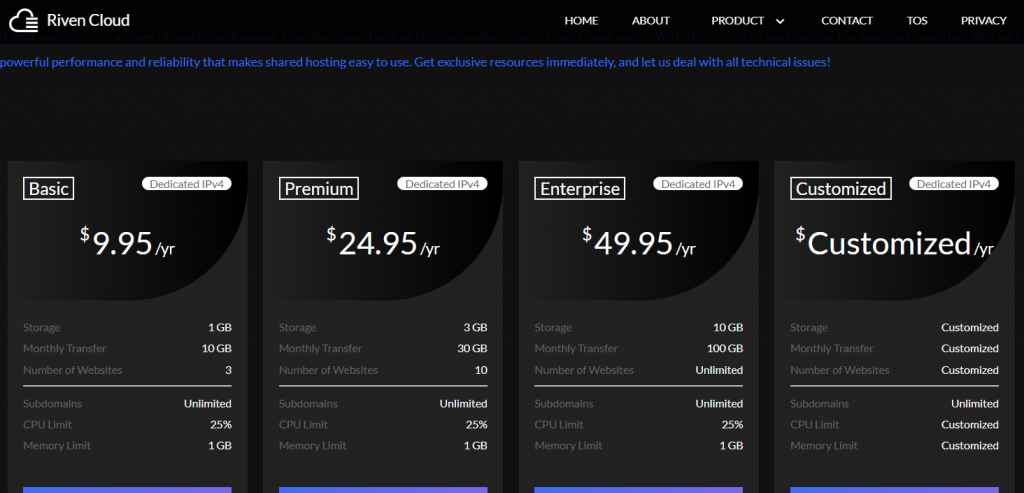Click the blue paragraph mentioning exclusive resources
The height and width of the screenshot is (493, 1024).
click(415, 63)
